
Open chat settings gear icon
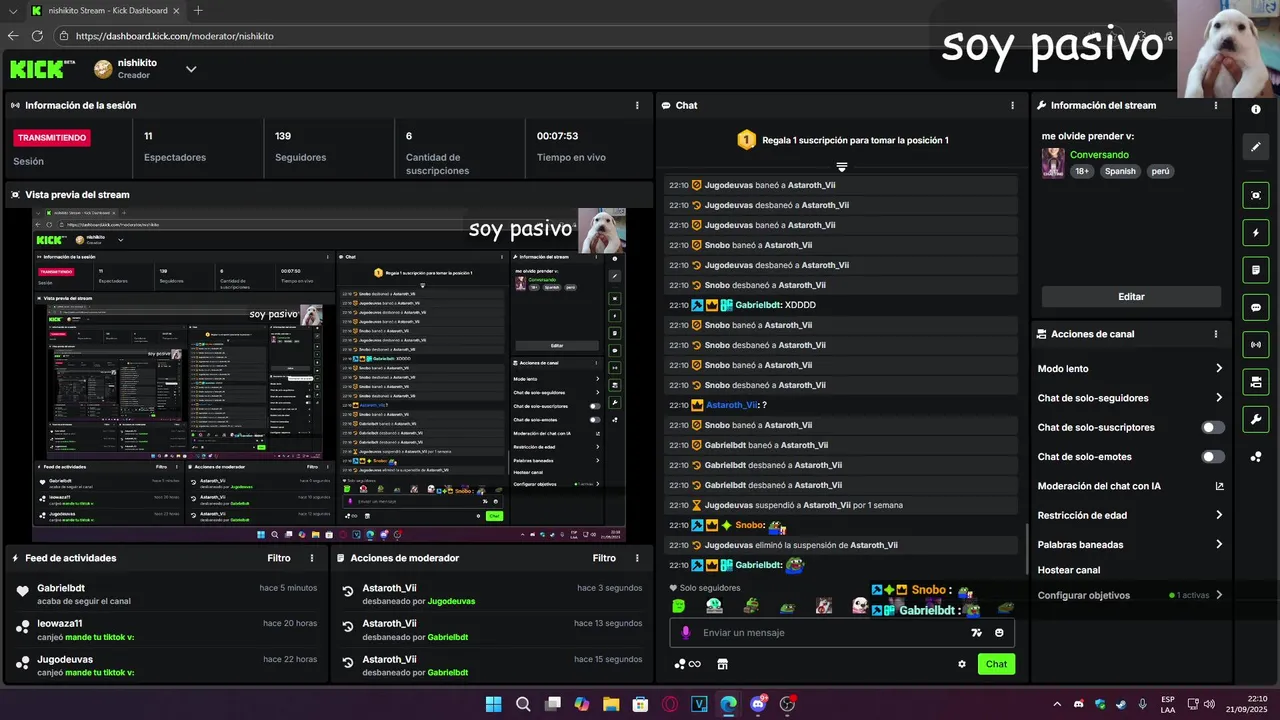click(x=962, y=664)
